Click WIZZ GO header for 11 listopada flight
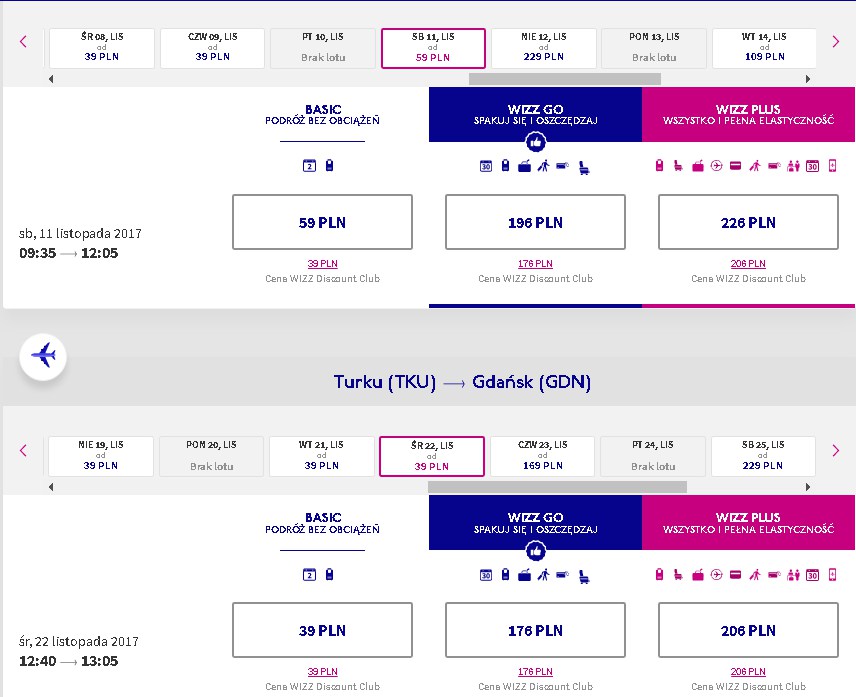 point(535,115)
